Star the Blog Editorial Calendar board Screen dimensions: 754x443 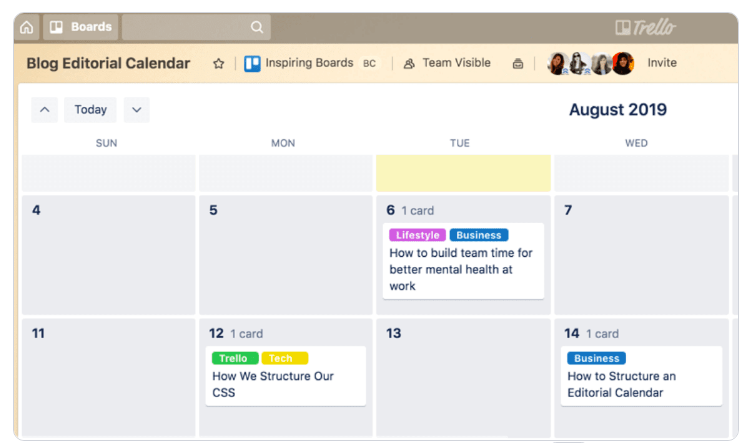[219, 63]
